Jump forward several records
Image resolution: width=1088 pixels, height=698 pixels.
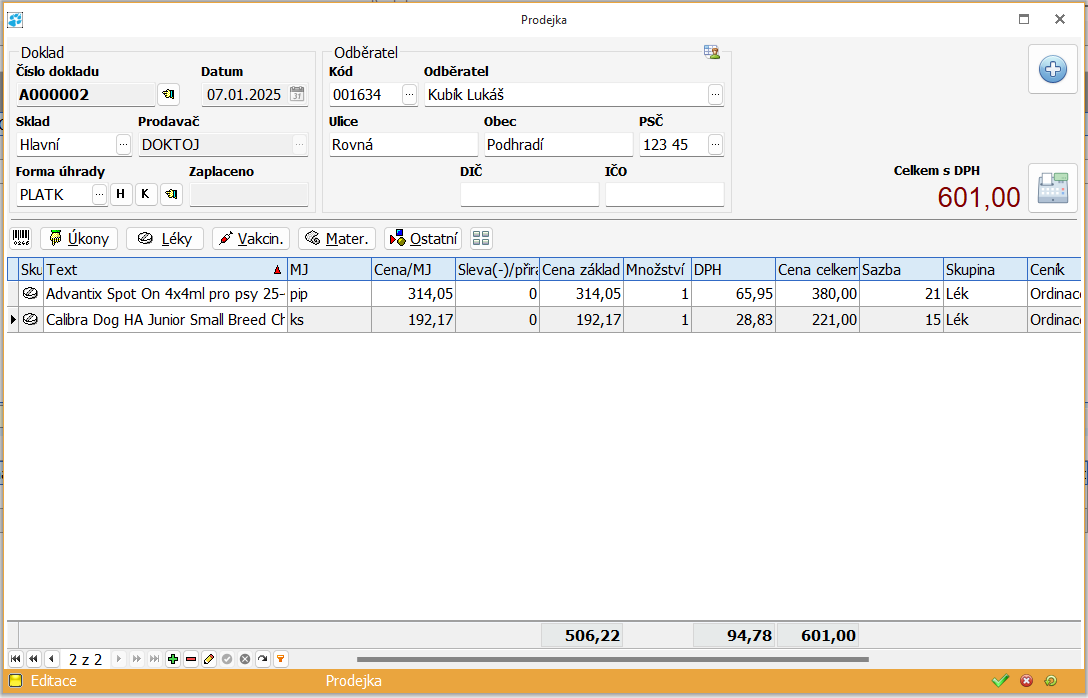tap(137, 659)
